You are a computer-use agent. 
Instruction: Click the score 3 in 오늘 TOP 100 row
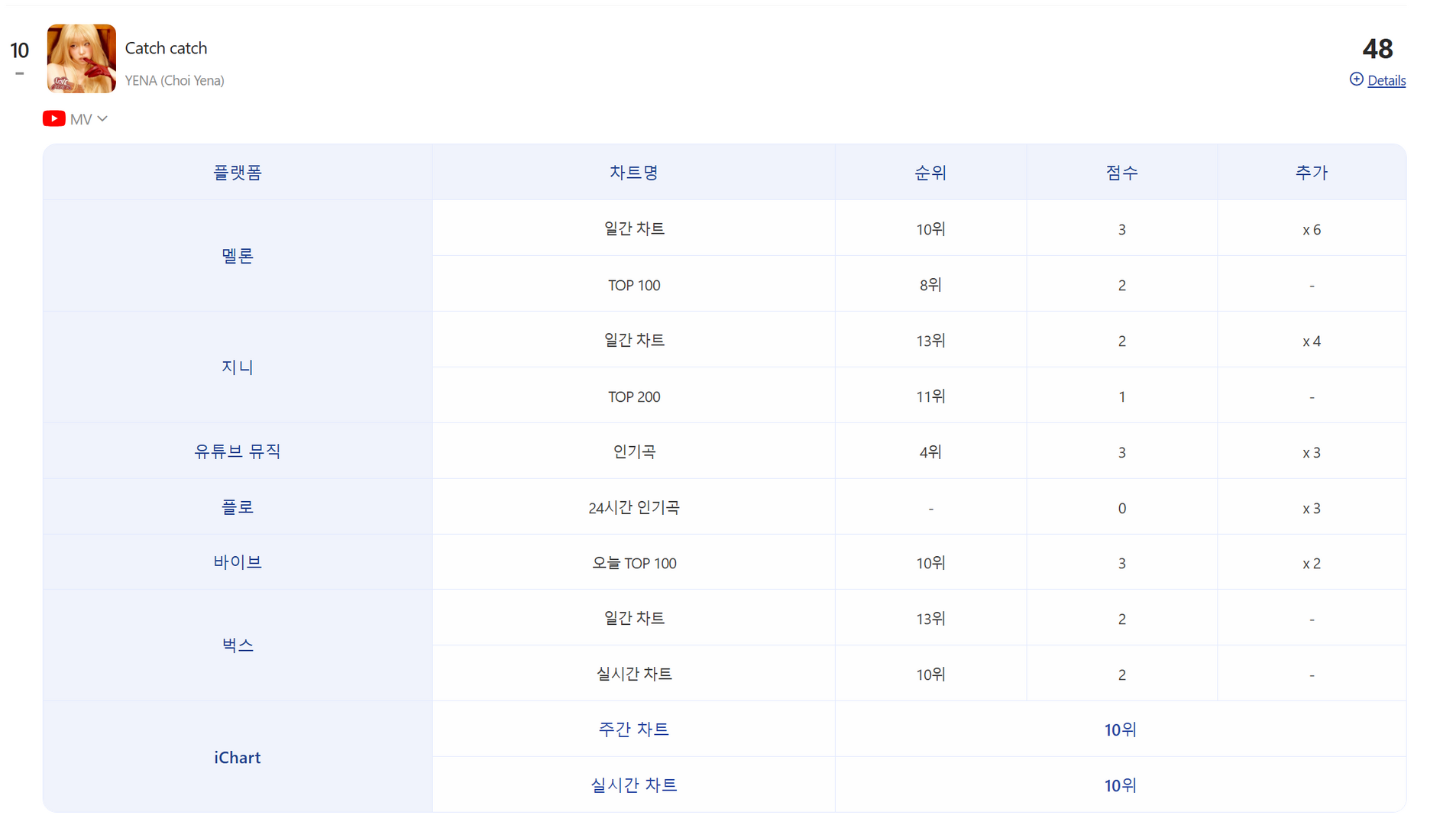(1121, 564)
